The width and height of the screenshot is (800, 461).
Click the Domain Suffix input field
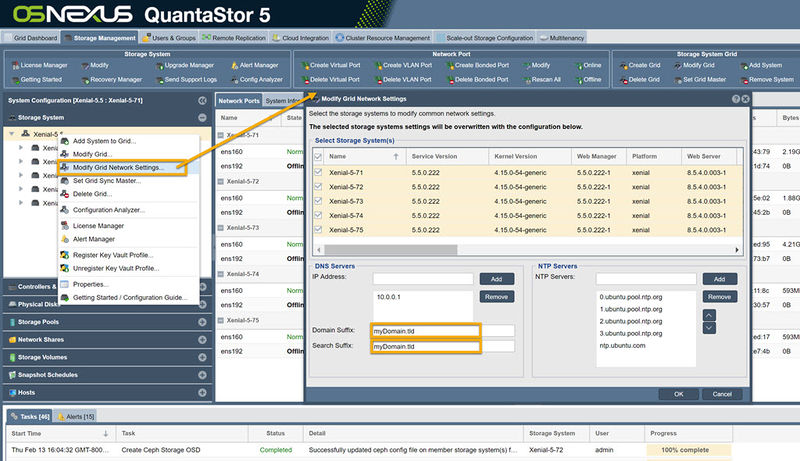(443, 331)
